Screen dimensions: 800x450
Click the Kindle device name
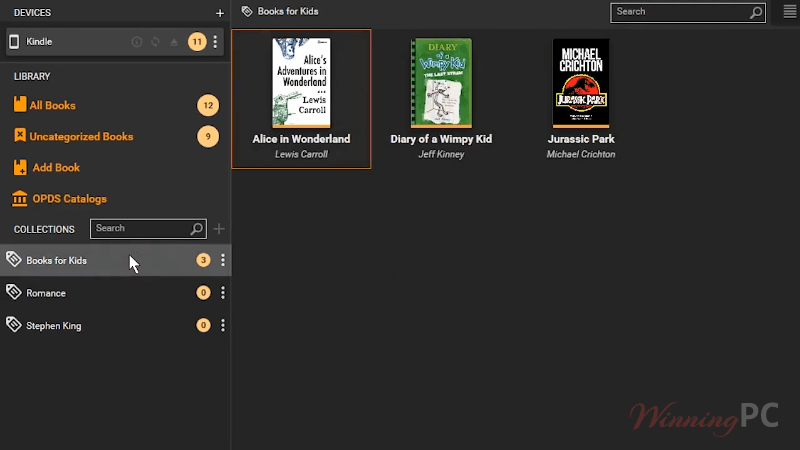click(x=39, y=42)
